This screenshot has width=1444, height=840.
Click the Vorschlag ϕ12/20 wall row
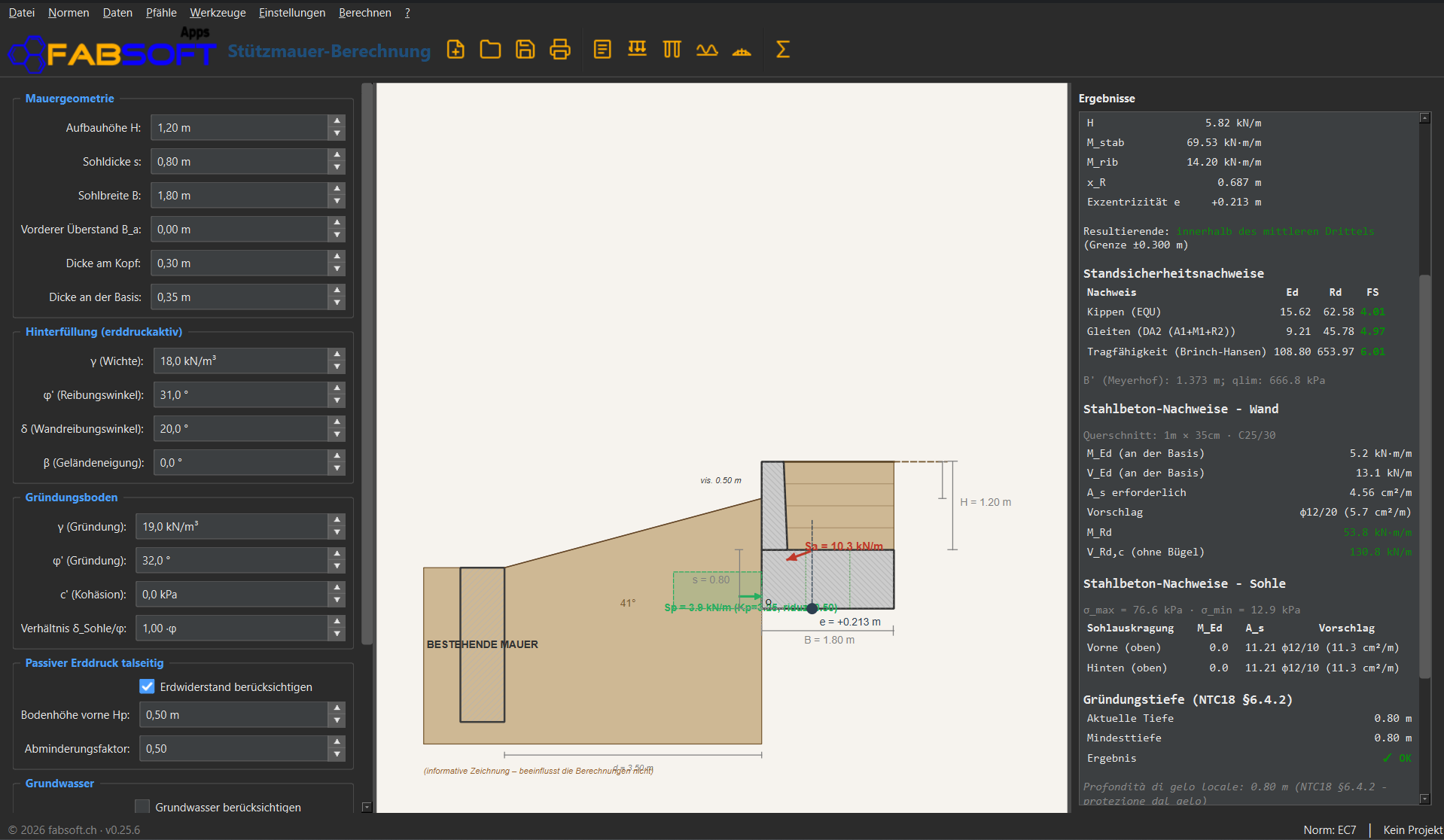point(1249,512)
